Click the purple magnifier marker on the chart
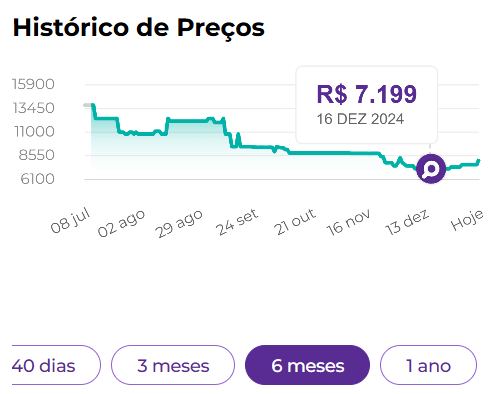 (x=431, y=169)
